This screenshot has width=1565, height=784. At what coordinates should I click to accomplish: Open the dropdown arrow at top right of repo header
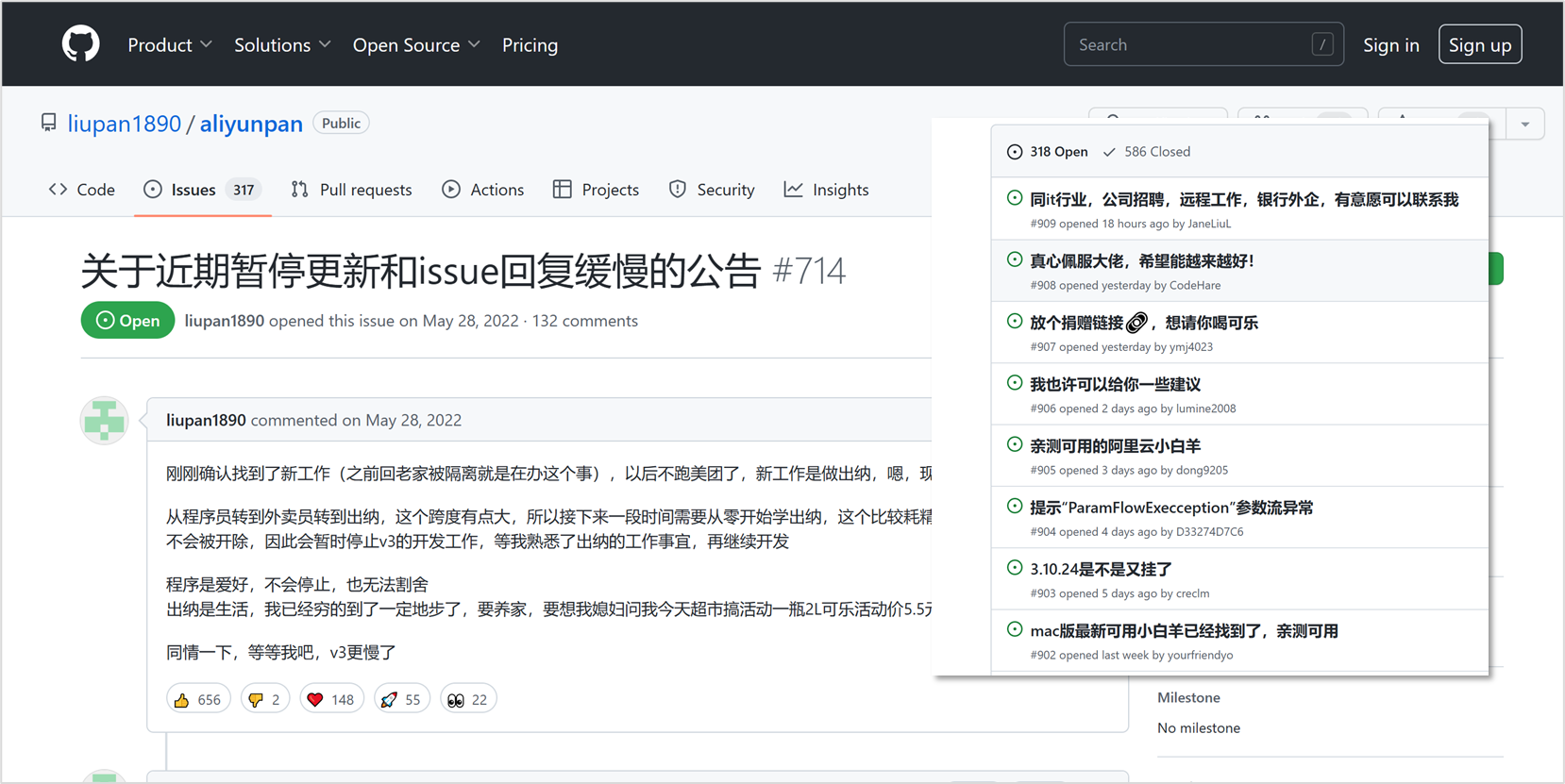click(1525, 125)
